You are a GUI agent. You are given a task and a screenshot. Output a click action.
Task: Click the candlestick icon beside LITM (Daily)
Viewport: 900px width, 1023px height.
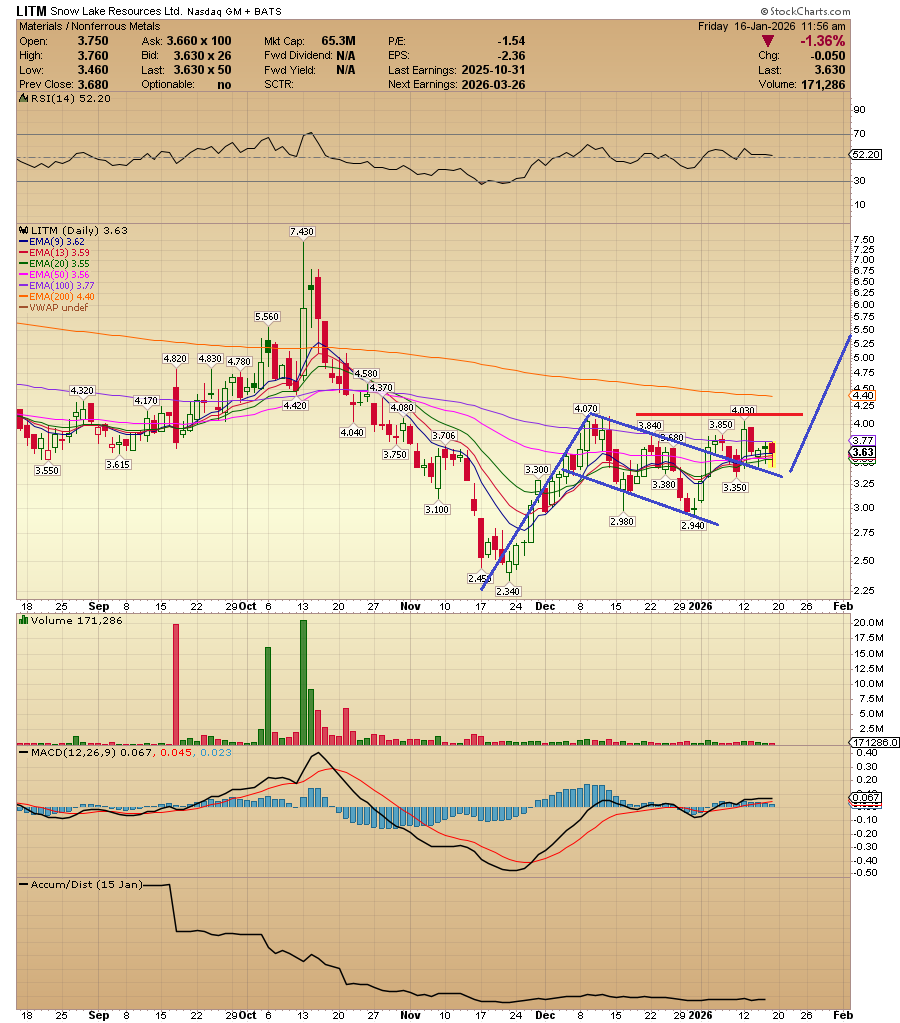pyautogui.click(x=23, y=230)
